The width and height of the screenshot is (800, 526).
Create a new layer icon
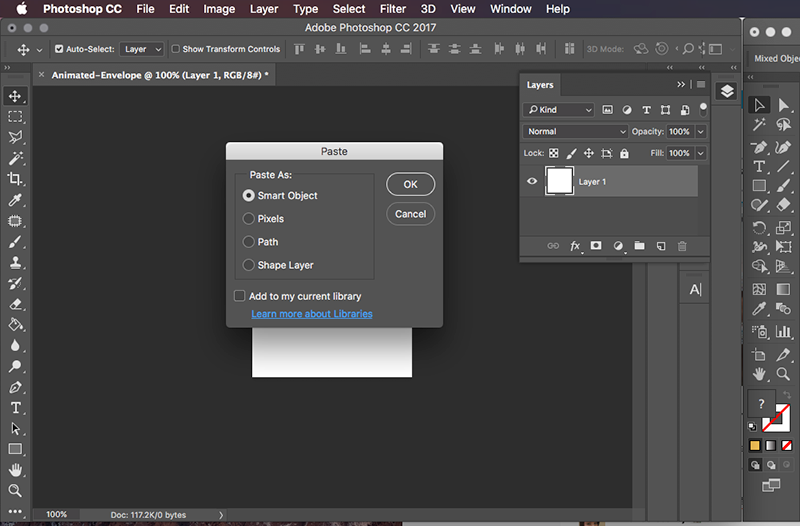coord(661,246)
